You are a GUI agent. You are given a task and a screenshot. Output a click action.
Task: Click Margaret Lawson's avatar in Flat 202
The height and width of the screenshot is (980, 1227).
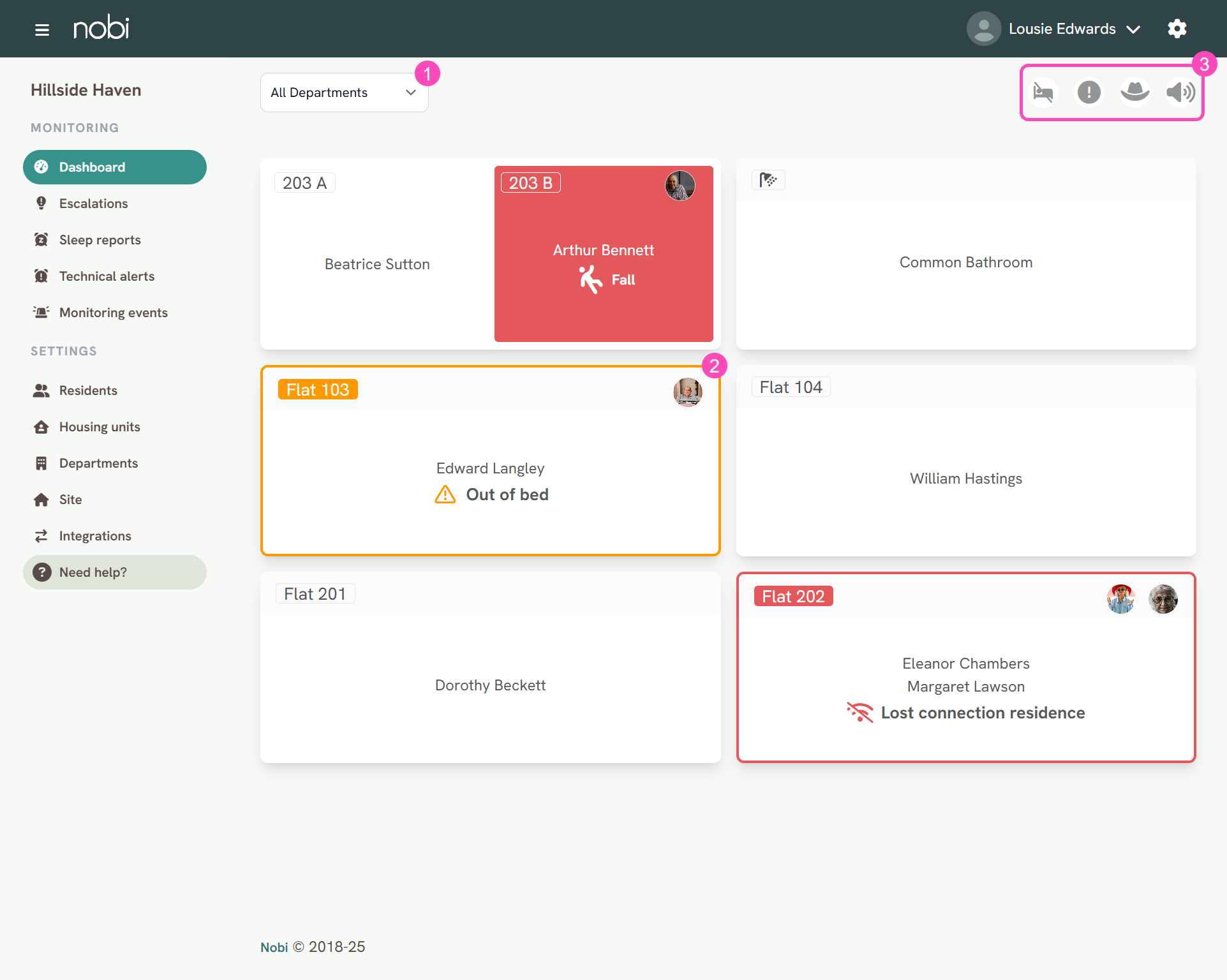click(1163, 598)
